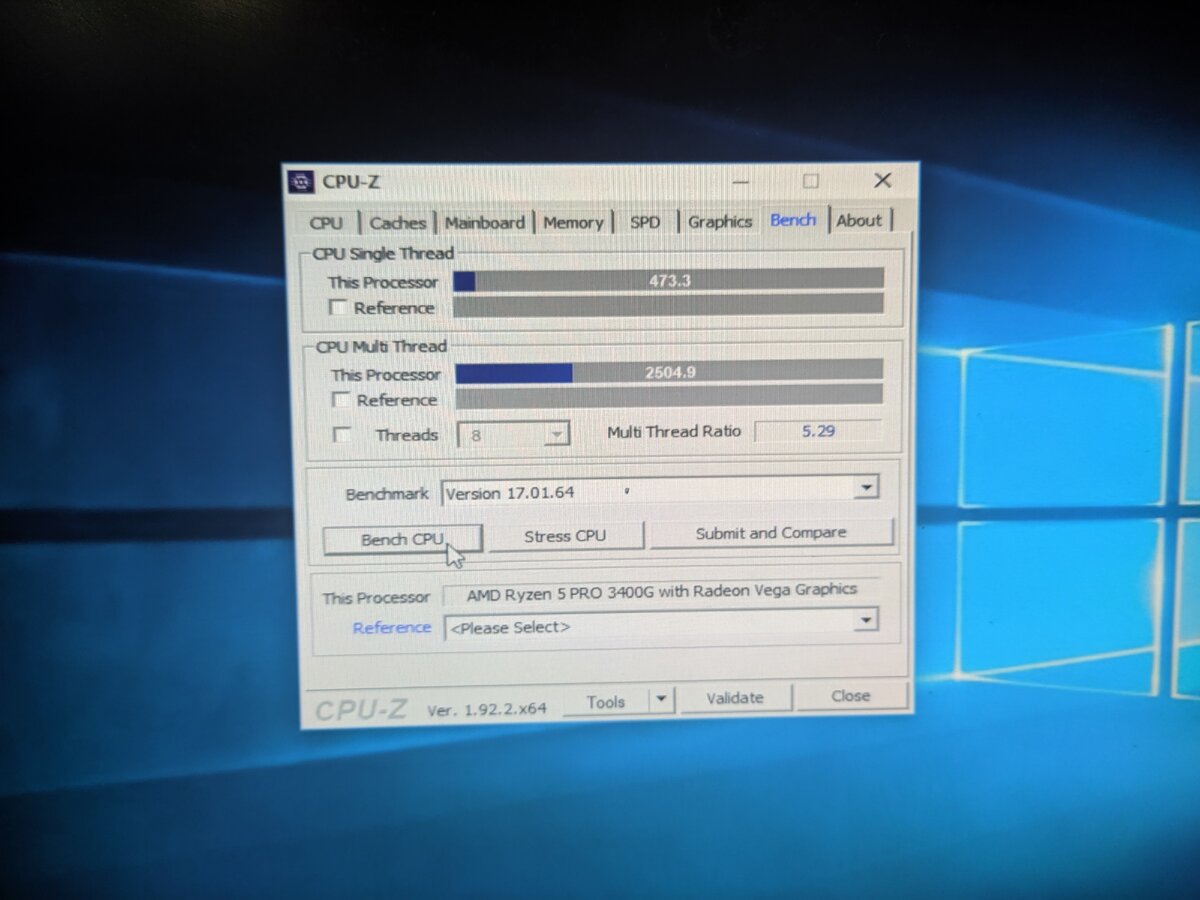The height and width of the screenshot is (900, 1200).
Task: Switch to the CPU tab
Action: 326,223
